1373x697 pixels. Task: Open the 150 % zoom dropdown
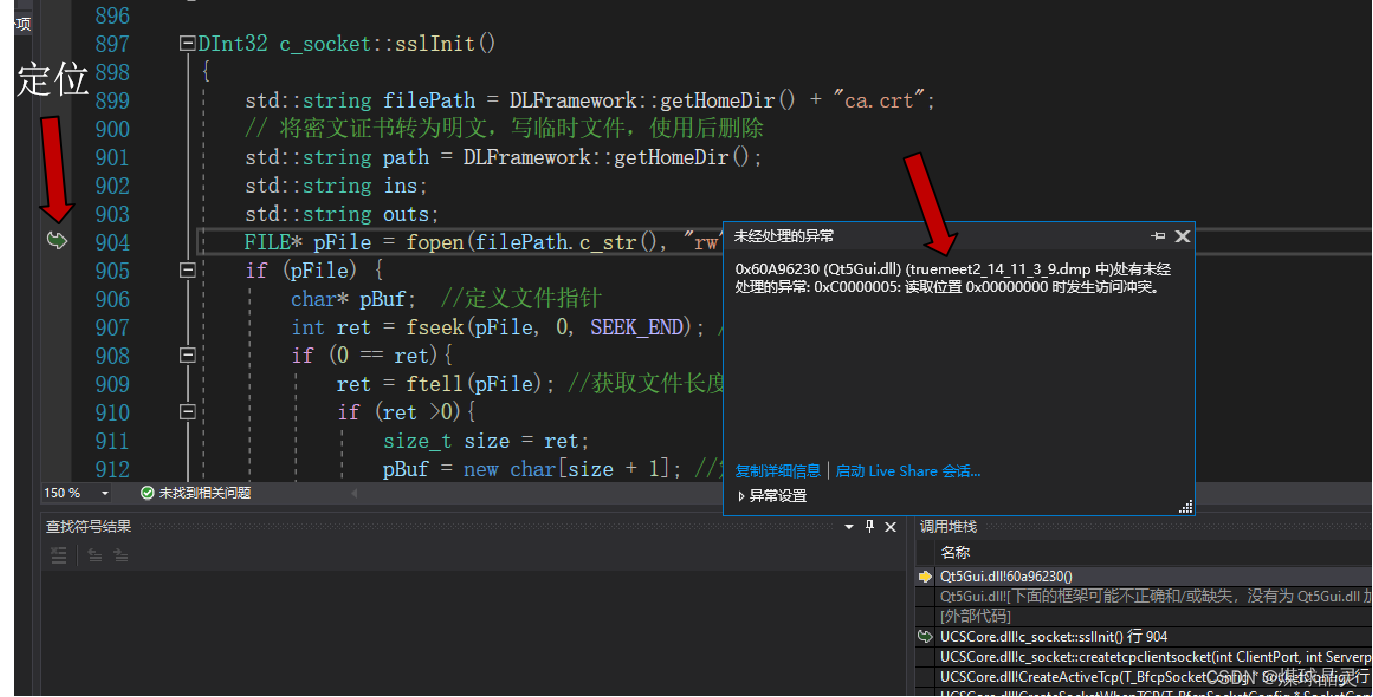(105, 494)
